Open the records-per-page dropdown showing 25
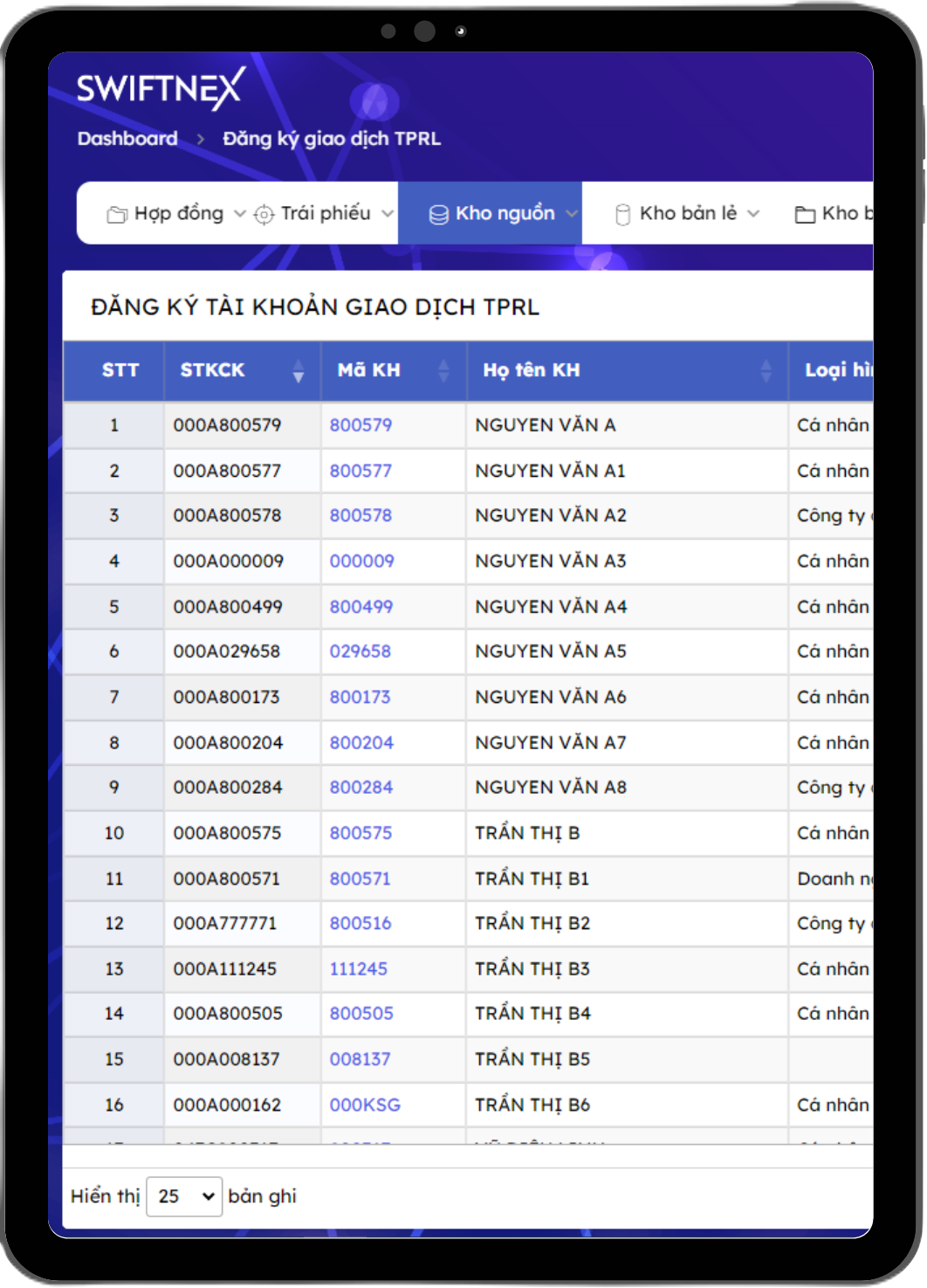Screen dimensions: 927x1288 (x=184, y=1196)
